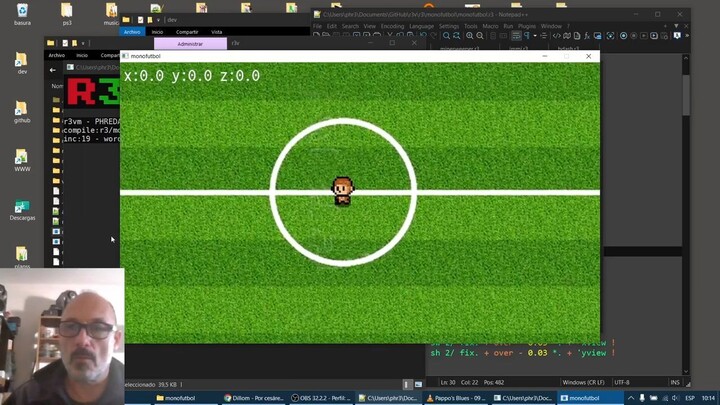Click the player character sprite in monofutbol

[343, 191]
